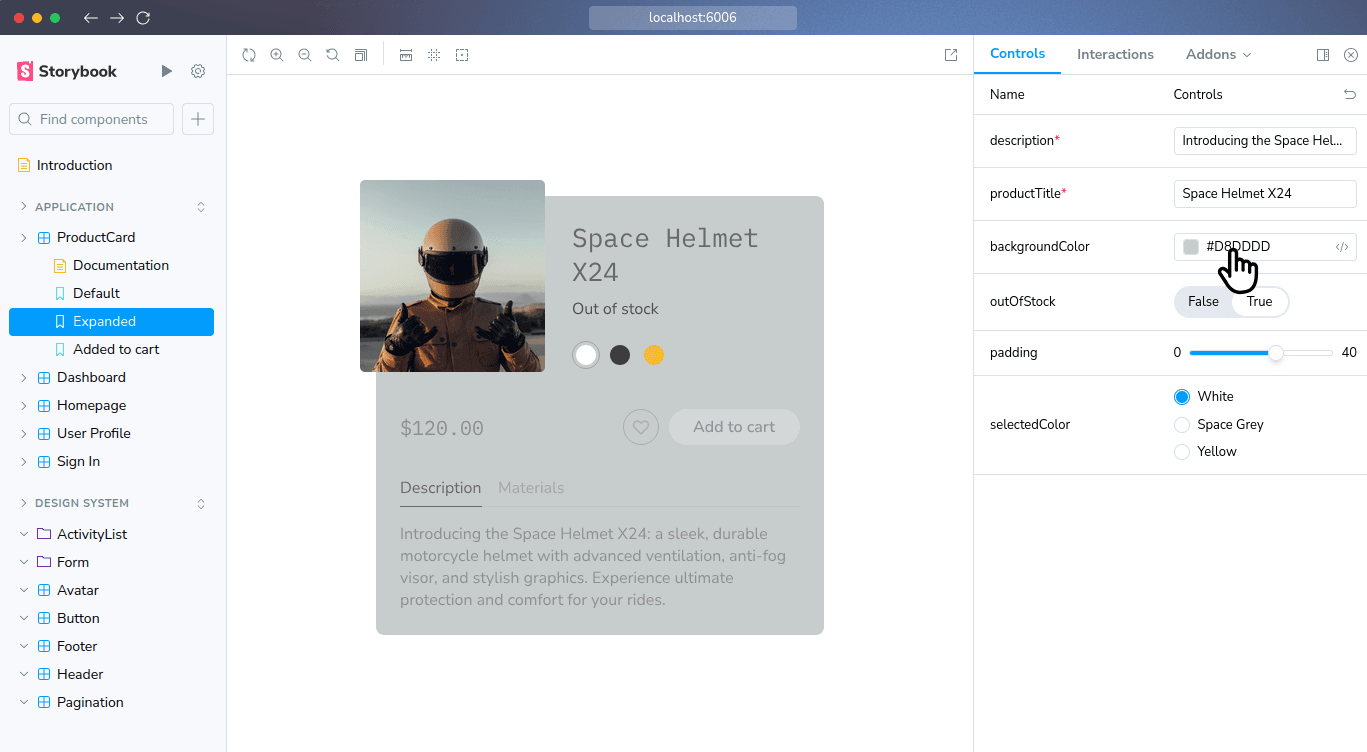Set outOfStock to False
This screenshot has height=752, width=1367.
coord(1203,301)
